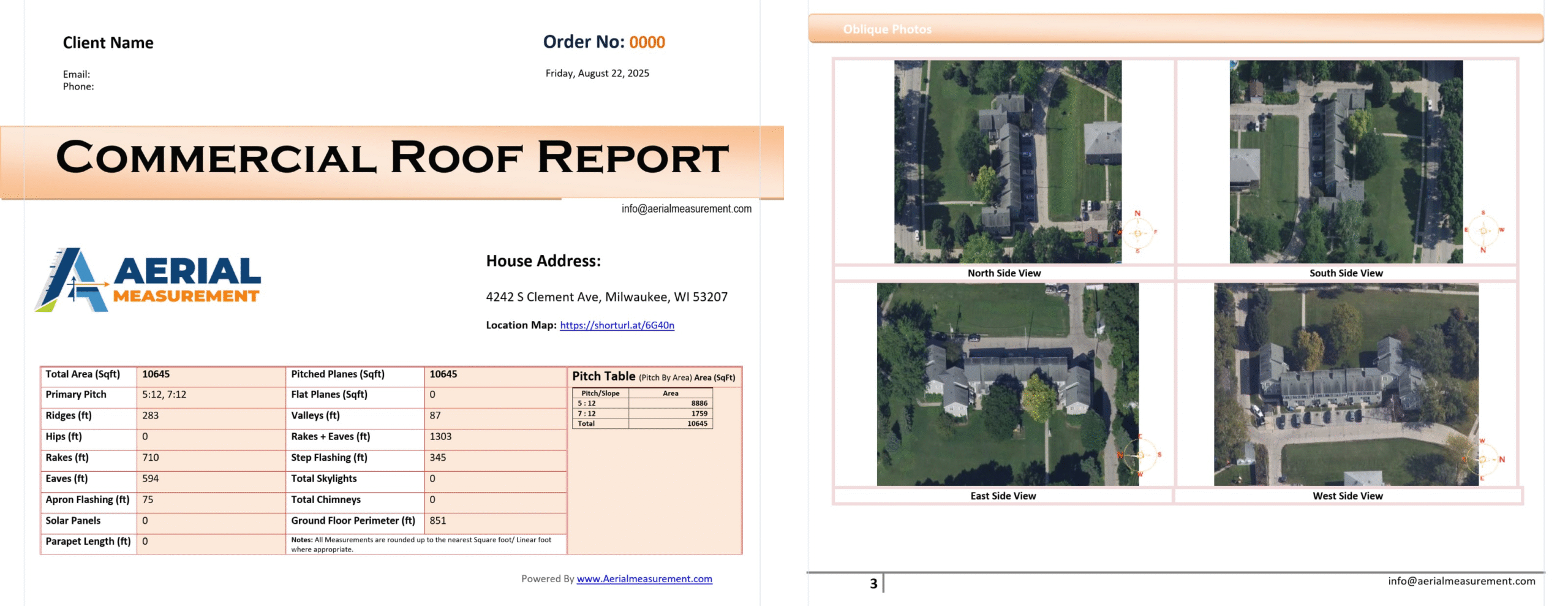Click the Primary Pitch value 5:12, 7:12
This screenshot has width=1568, height=606.
tap(164, 395)
